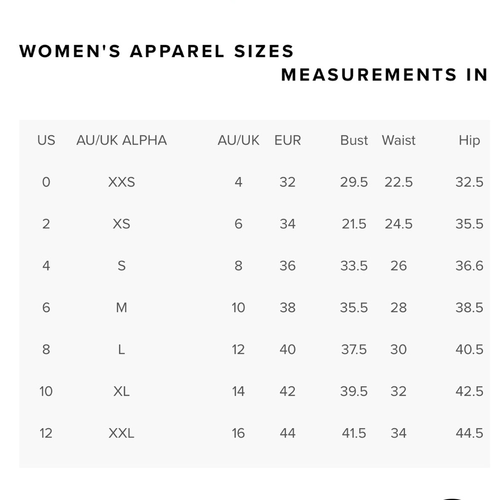The image size is (500, 500).
Task: Click the EUR size 38 cell
Action: [287, 308]
